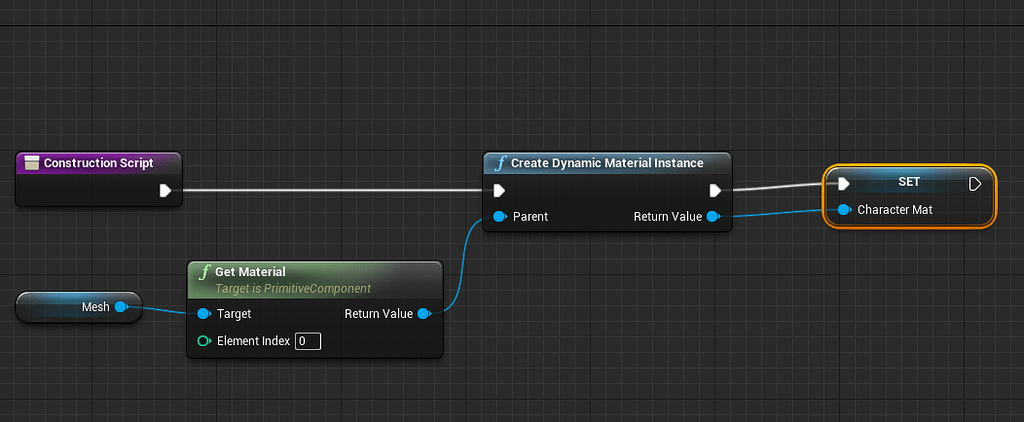
Task: Click the Character Mat input pin
Action: [844, 210]
